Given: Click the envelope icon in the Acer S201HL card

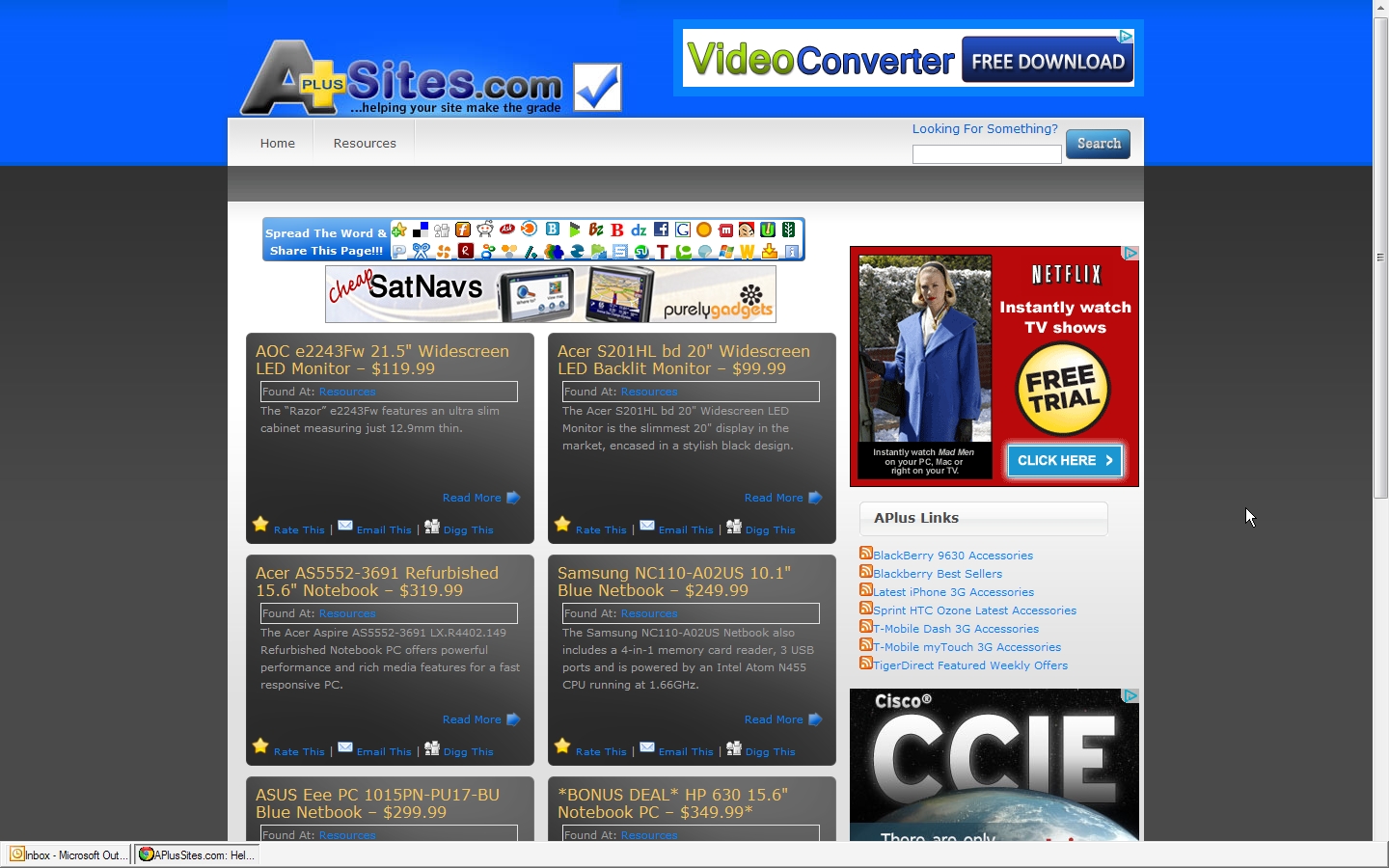Looking at the screenshot, I should pyautogui.click(x=647, y=526).
